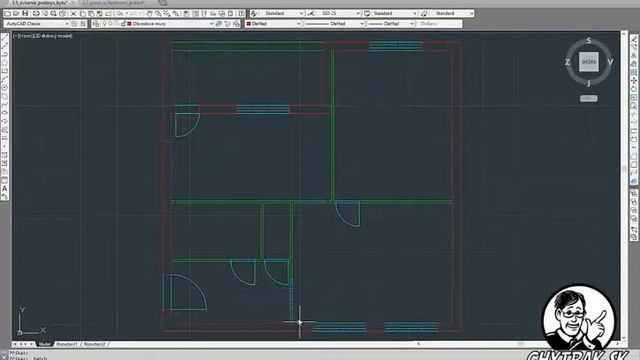Screen dimensions: 640x360
Task: Click the layer color red swatch
Action: (129, 24)
